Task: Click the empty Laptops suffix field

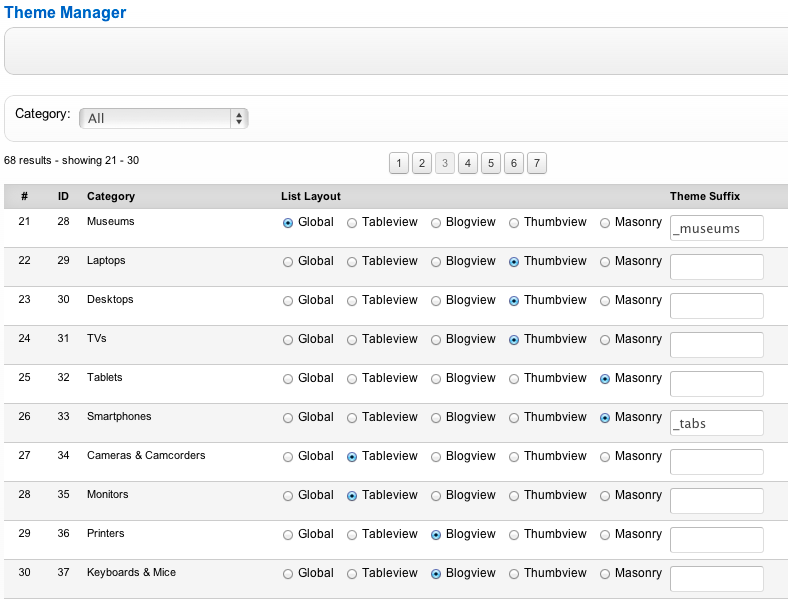Action: tap(716, 267)
